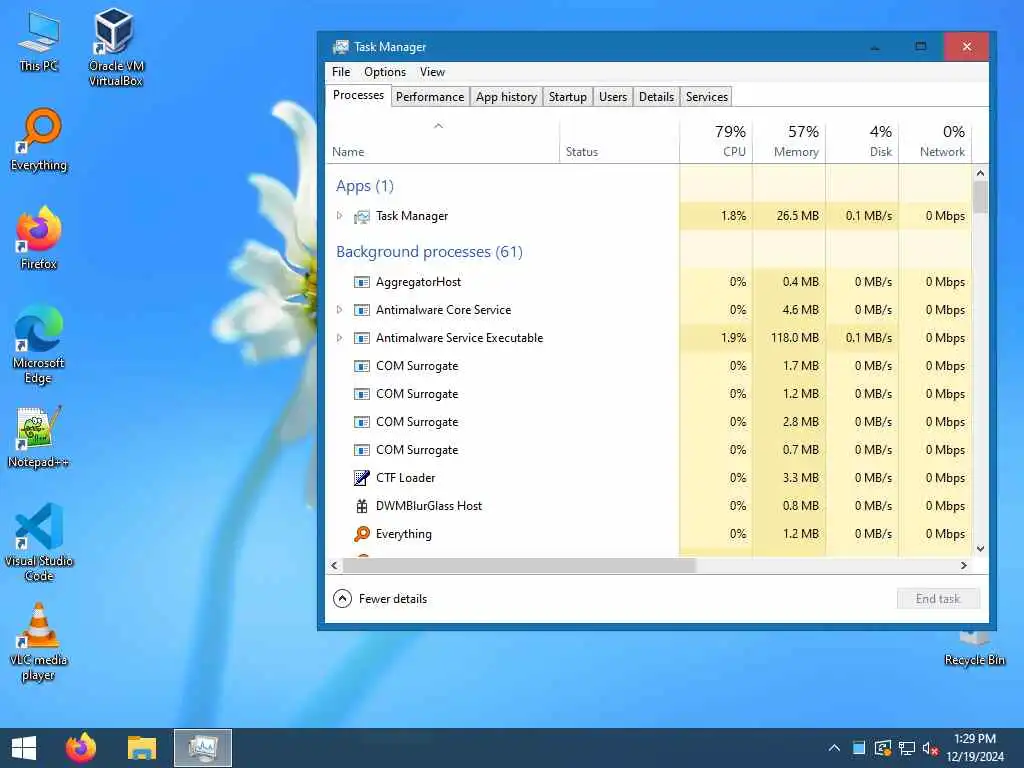This screenshot has width=1024, height=768.
Task: Select the COM Surrogate row using 2.8 MB
Action: [x=649, y=422]
